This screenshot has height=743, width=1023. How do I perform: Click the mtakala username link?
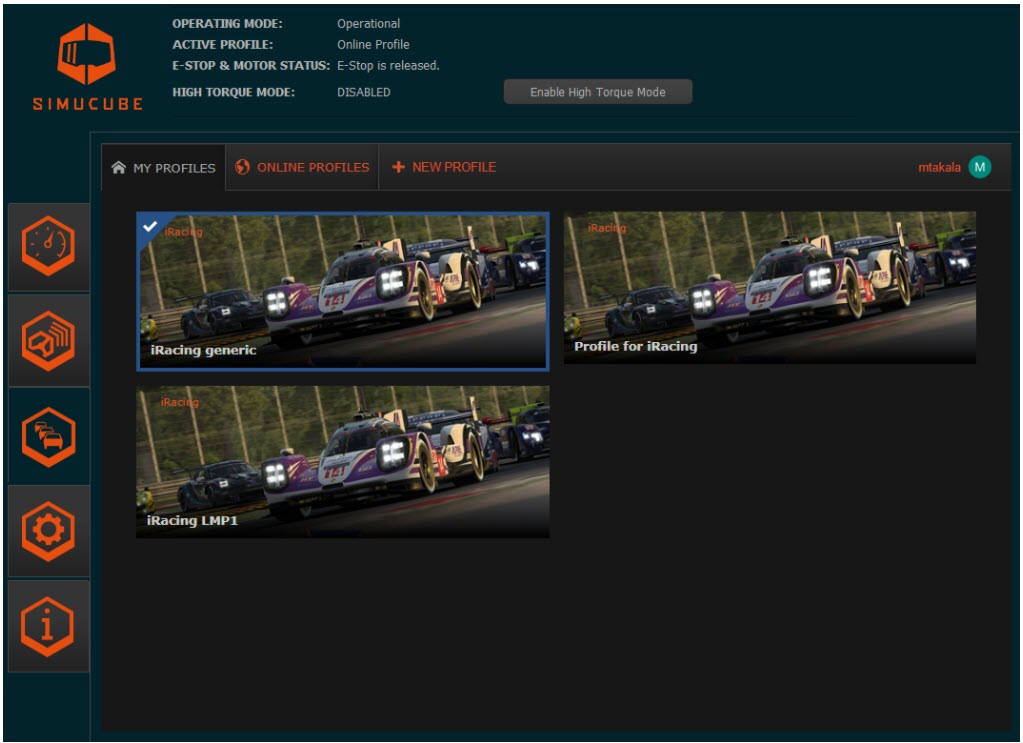[939, 168]
